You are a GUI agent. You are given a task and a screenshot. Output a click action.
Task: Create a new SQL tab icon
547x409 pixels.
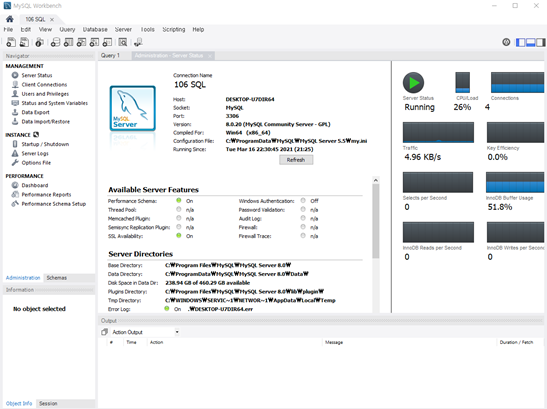(x=11, y=42)
